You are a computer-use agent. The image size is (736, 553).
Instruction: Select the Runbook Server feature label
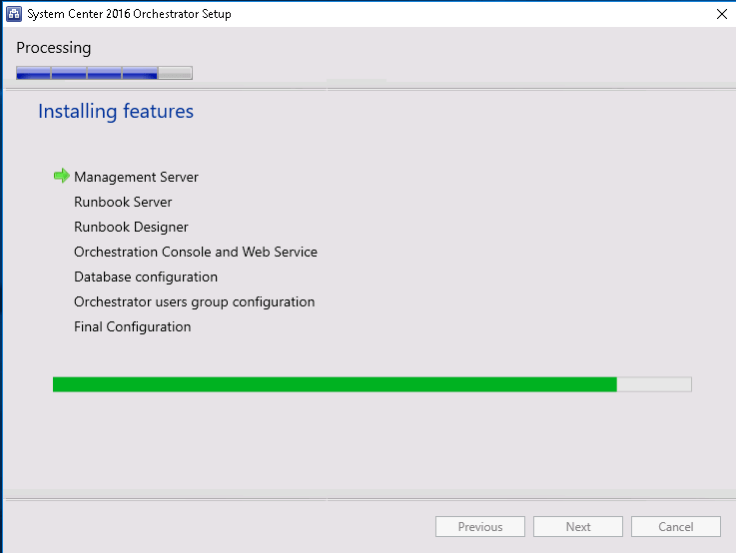click(123, 202)
